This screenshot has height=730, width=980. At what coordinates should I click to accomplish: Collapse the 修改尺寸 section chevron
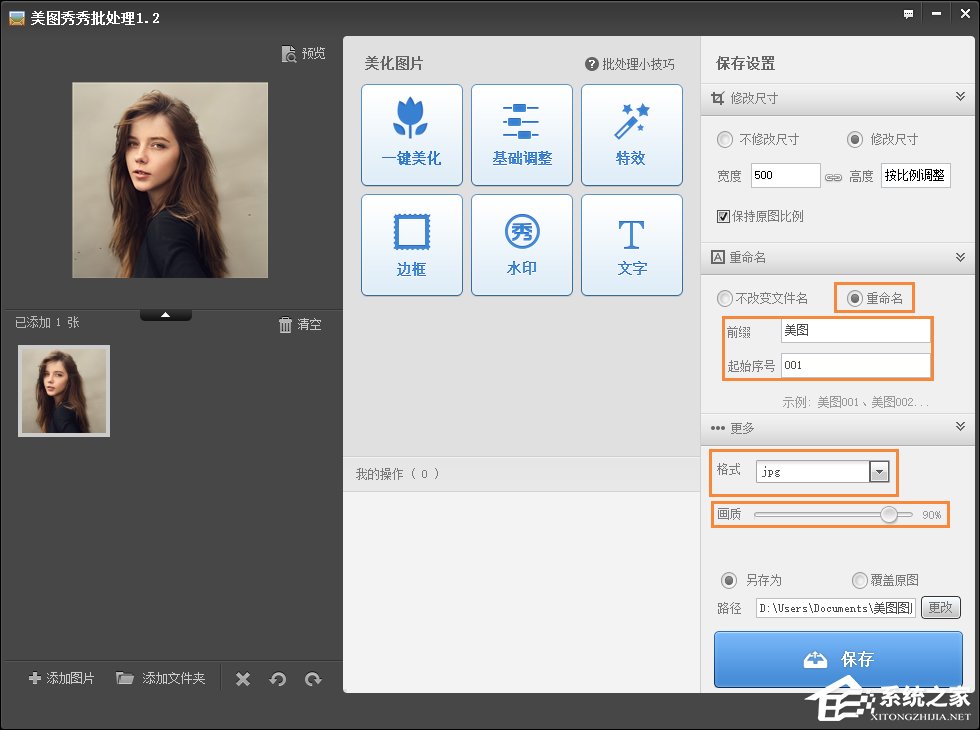tap(962, 98)
